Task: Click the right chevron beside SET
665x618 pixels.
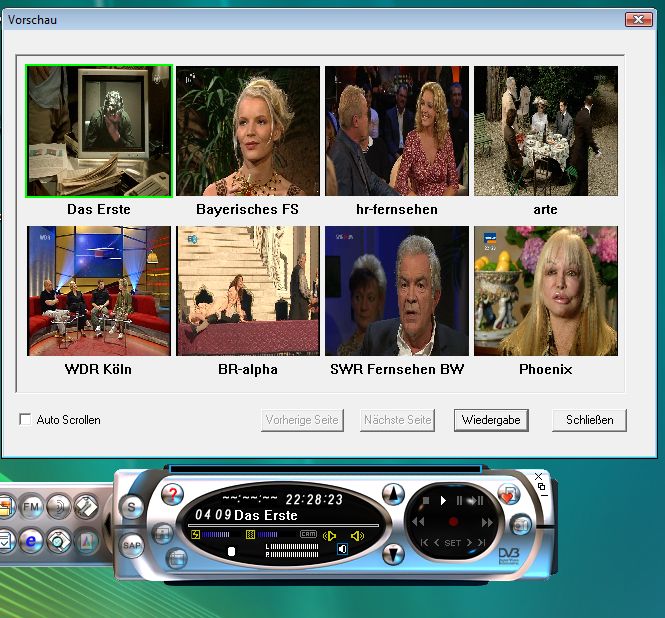Action: (x=469, y=542)
